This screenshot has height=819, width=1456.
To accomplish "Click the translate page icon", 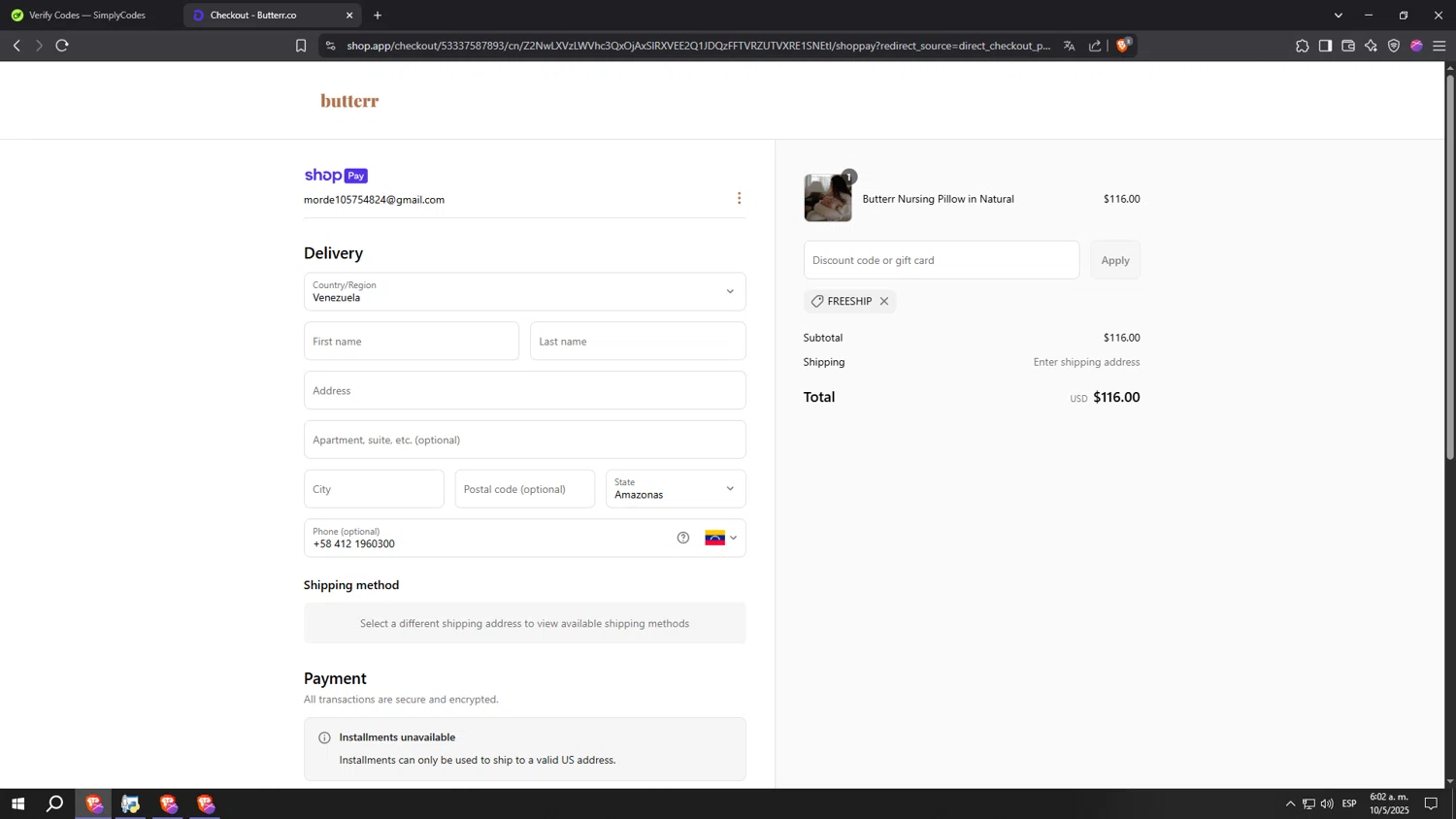I will click(1069, 46).
